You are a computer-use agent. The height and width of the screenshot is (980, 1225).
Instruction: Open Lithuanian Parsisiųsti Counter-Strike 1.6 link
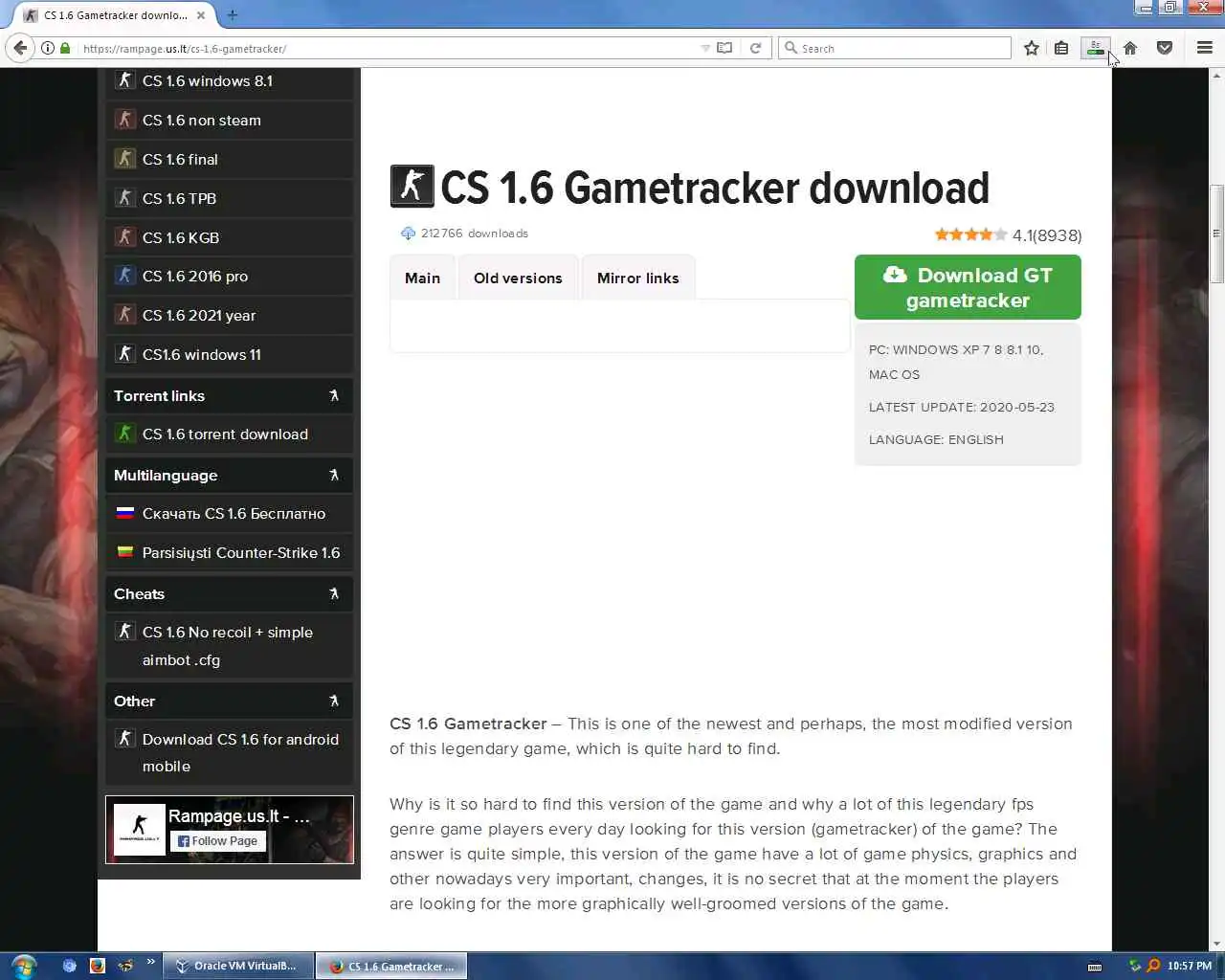[241, 553]
